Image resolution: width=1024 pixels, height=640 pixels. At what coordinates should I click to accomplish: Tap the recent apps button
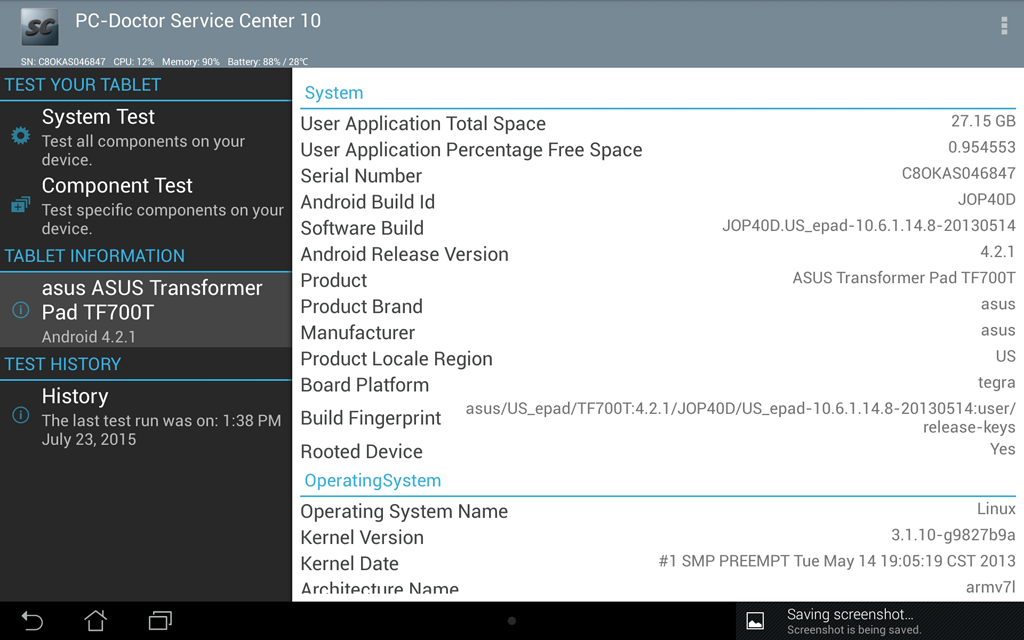click(x=160, y=620)
